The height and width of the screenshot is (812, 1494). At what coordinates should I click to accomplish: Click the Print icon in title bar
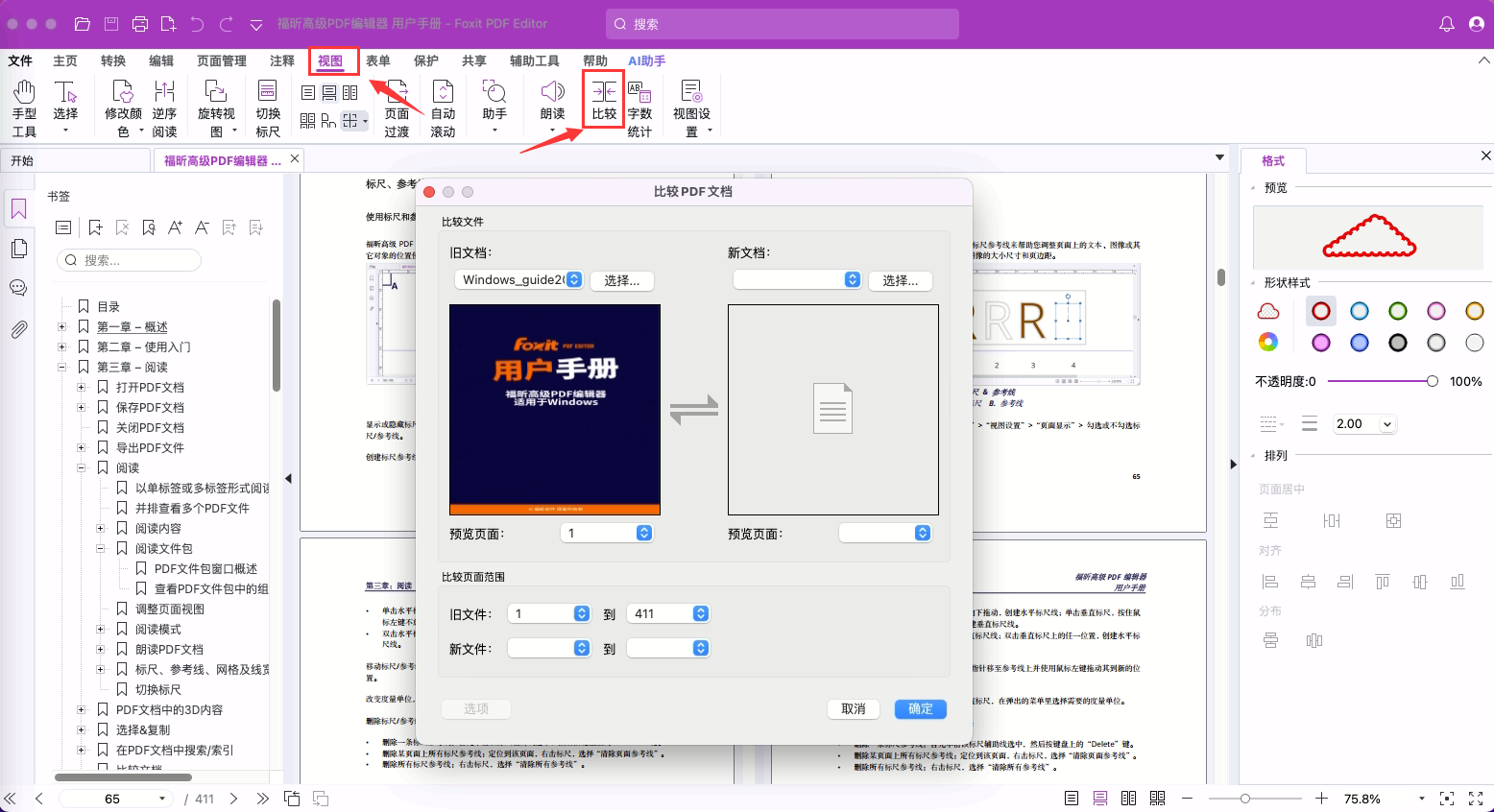140,24
